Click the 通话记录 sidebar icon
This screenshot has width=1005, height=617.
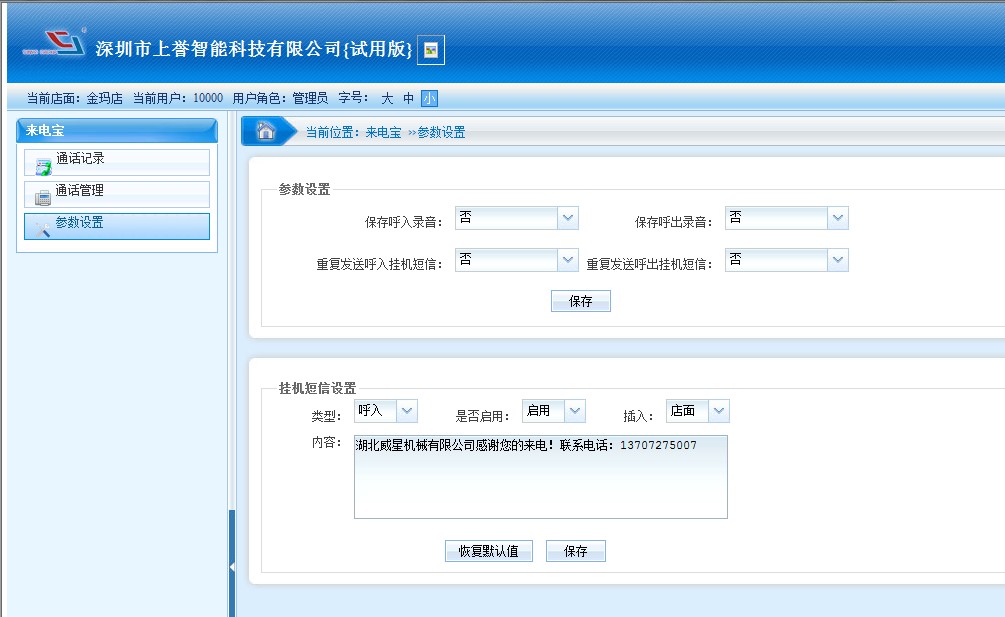[x=42, y=167]
